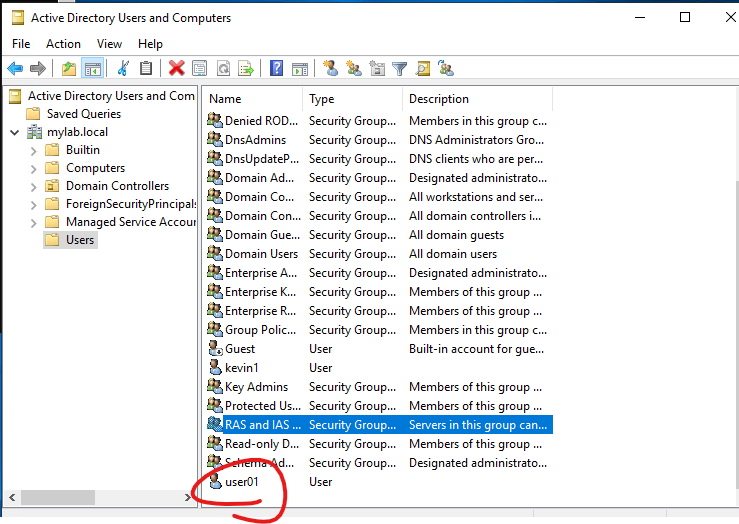The height and width of the screenshot is (524, 739).
Task: Click Add to group toolbar icon
Action: point(446,69)
